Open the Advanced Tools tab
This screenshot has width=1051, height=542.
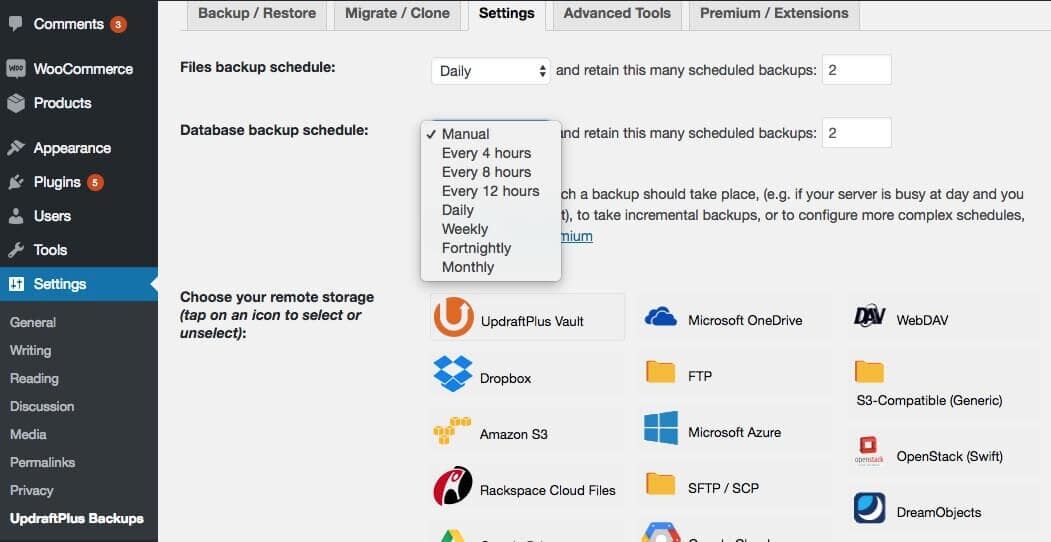point(617,13)
